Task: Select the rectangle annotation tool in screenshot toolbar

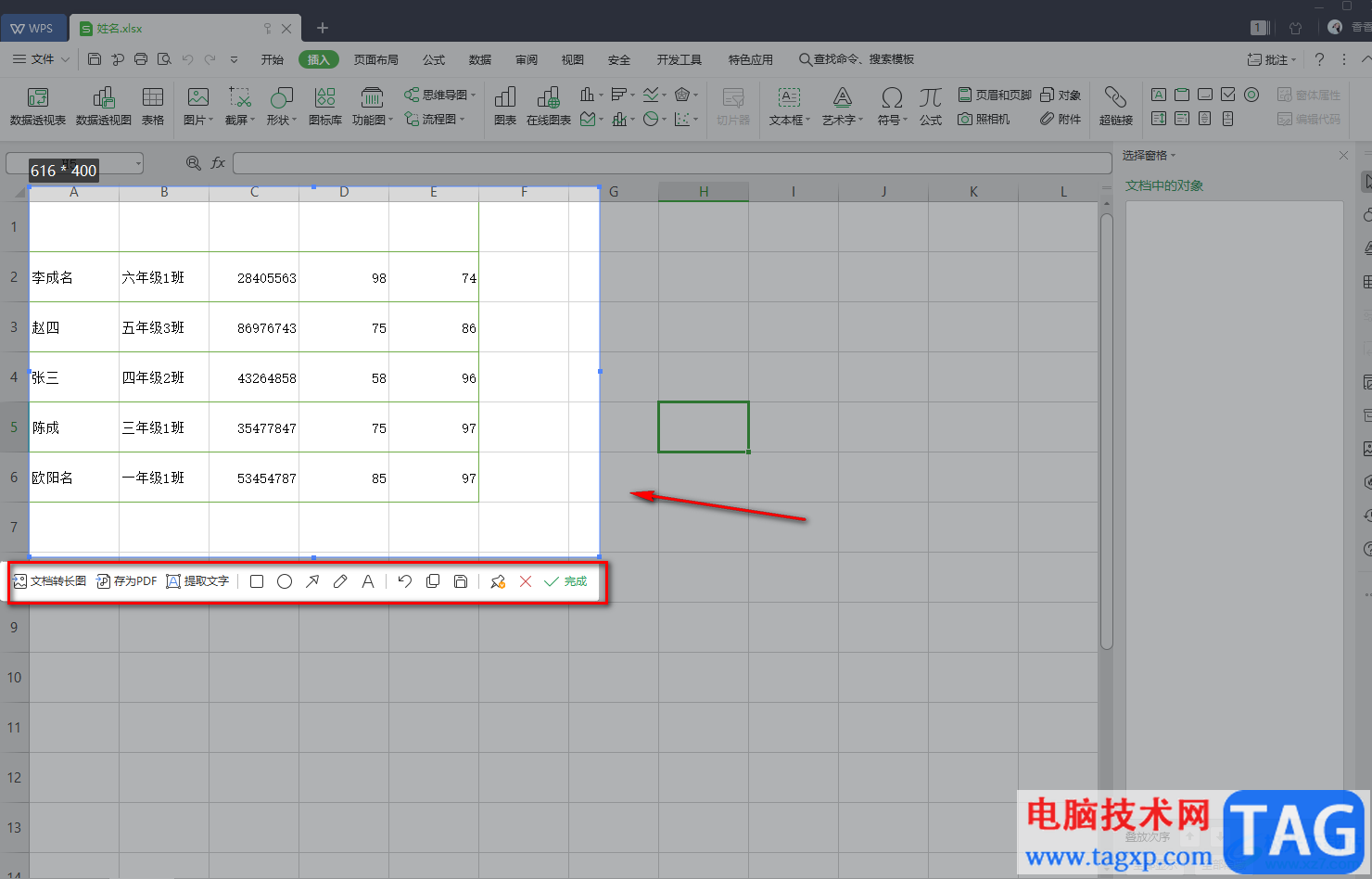Action: tap(257, 581)
